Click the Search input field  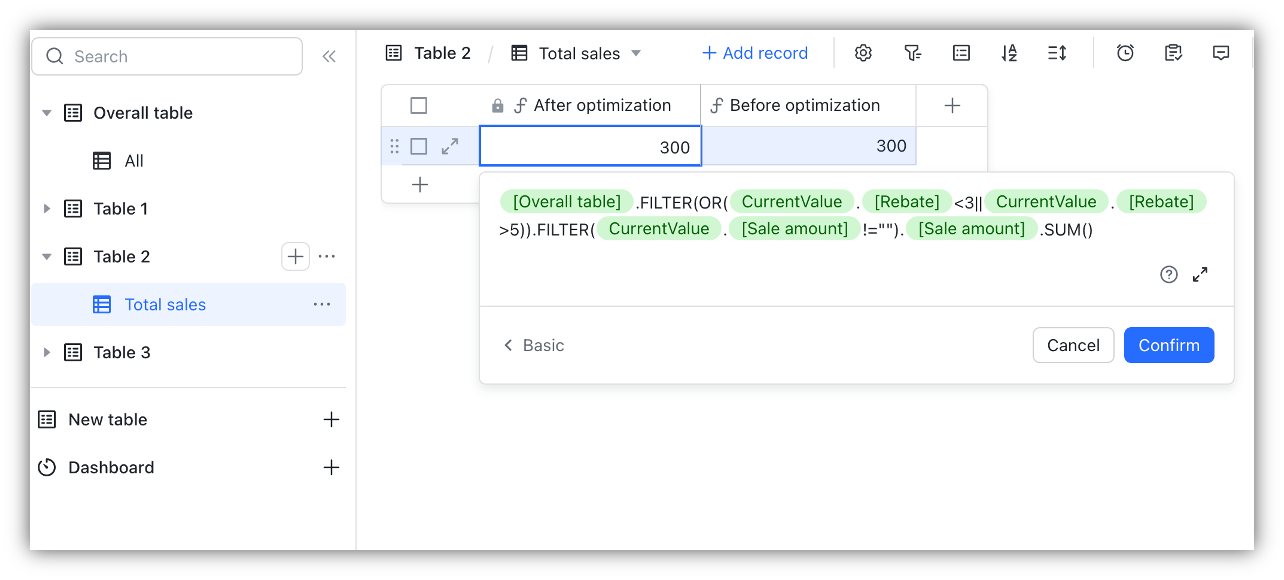[166, 56]
